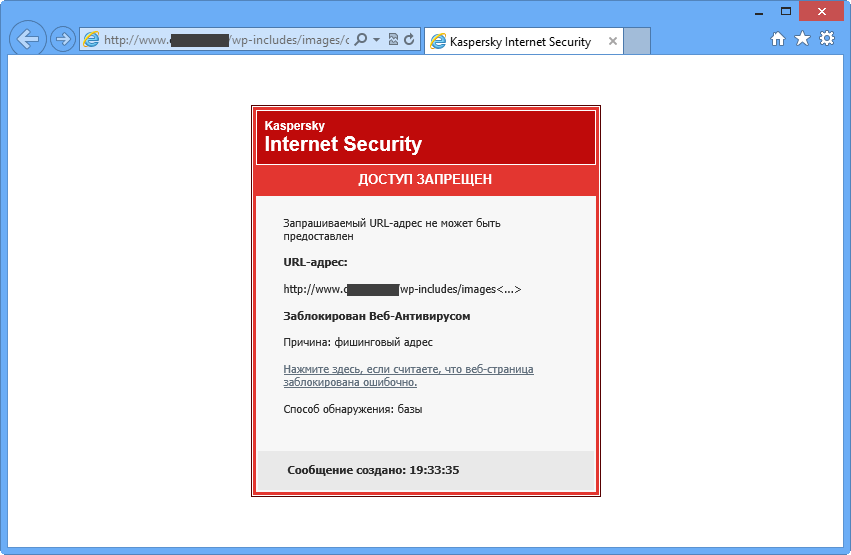Select the Kaspersky Internet Security tab

[524, 41]
